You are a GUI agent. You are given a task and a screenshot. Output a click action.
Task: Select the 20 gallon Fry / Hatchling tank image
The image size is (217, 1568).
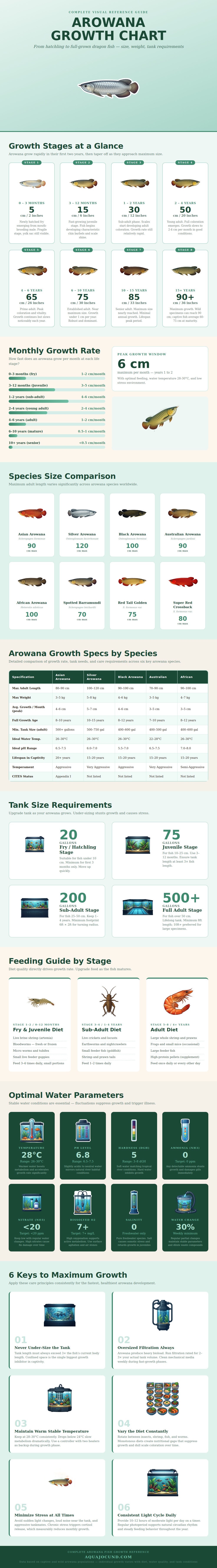[35, 844]
